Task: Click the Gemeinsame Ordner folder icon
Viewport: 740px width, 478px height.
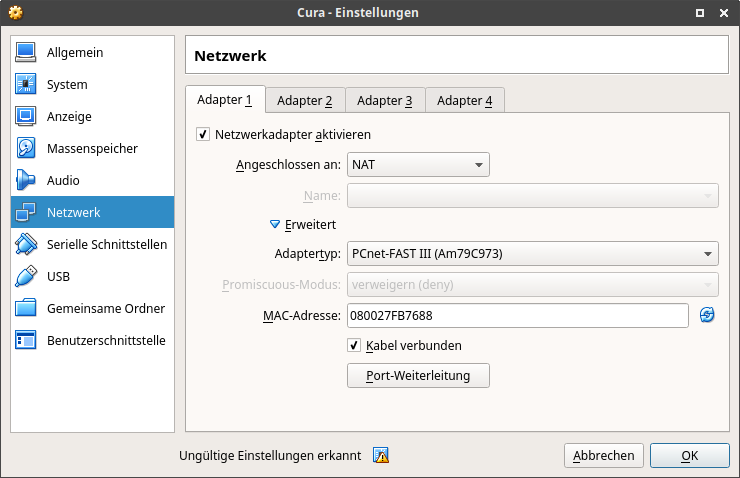Action: pos(25,308)
